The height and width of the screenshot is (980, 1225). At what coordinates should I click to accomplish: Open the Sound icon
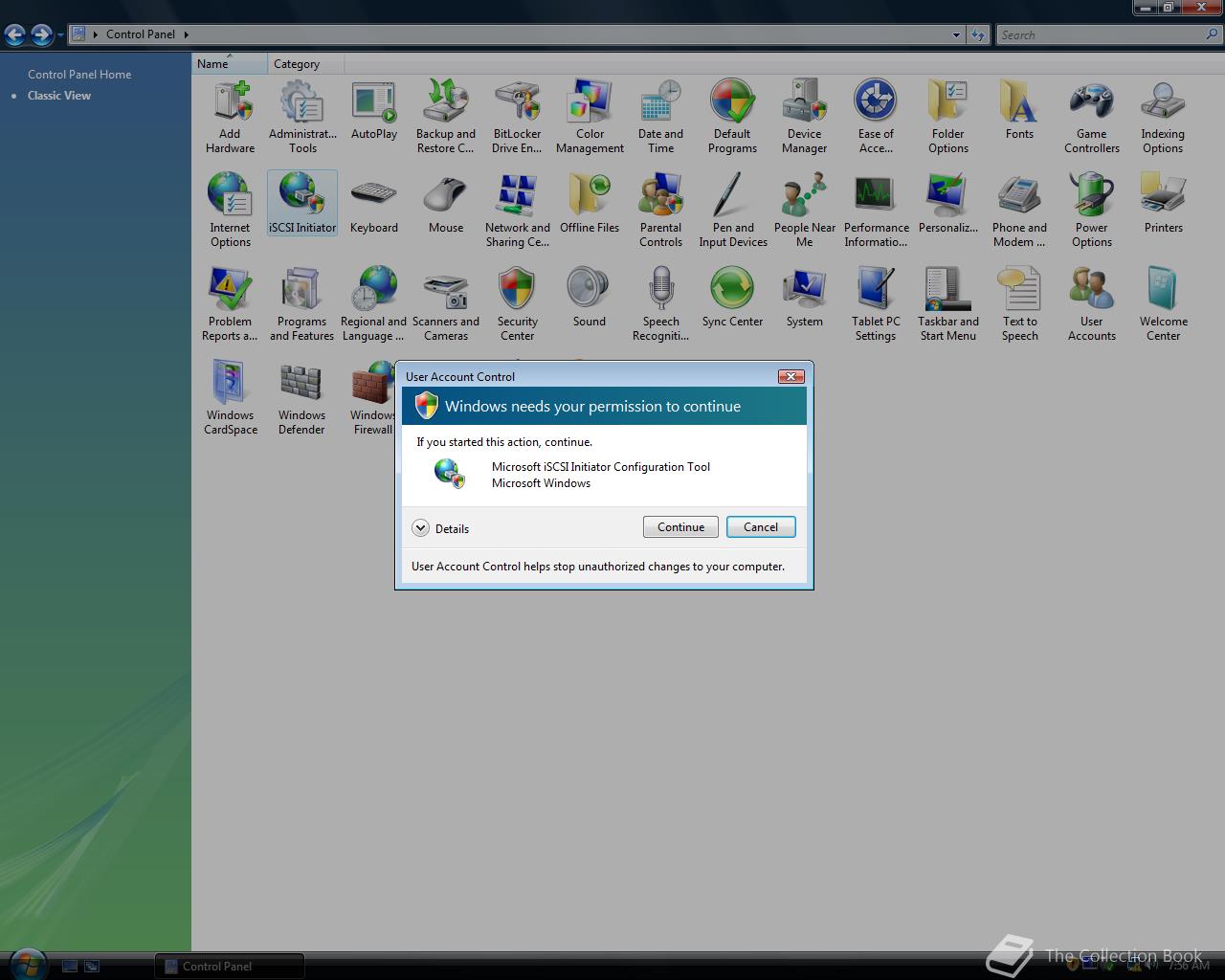tap(590, 298)
